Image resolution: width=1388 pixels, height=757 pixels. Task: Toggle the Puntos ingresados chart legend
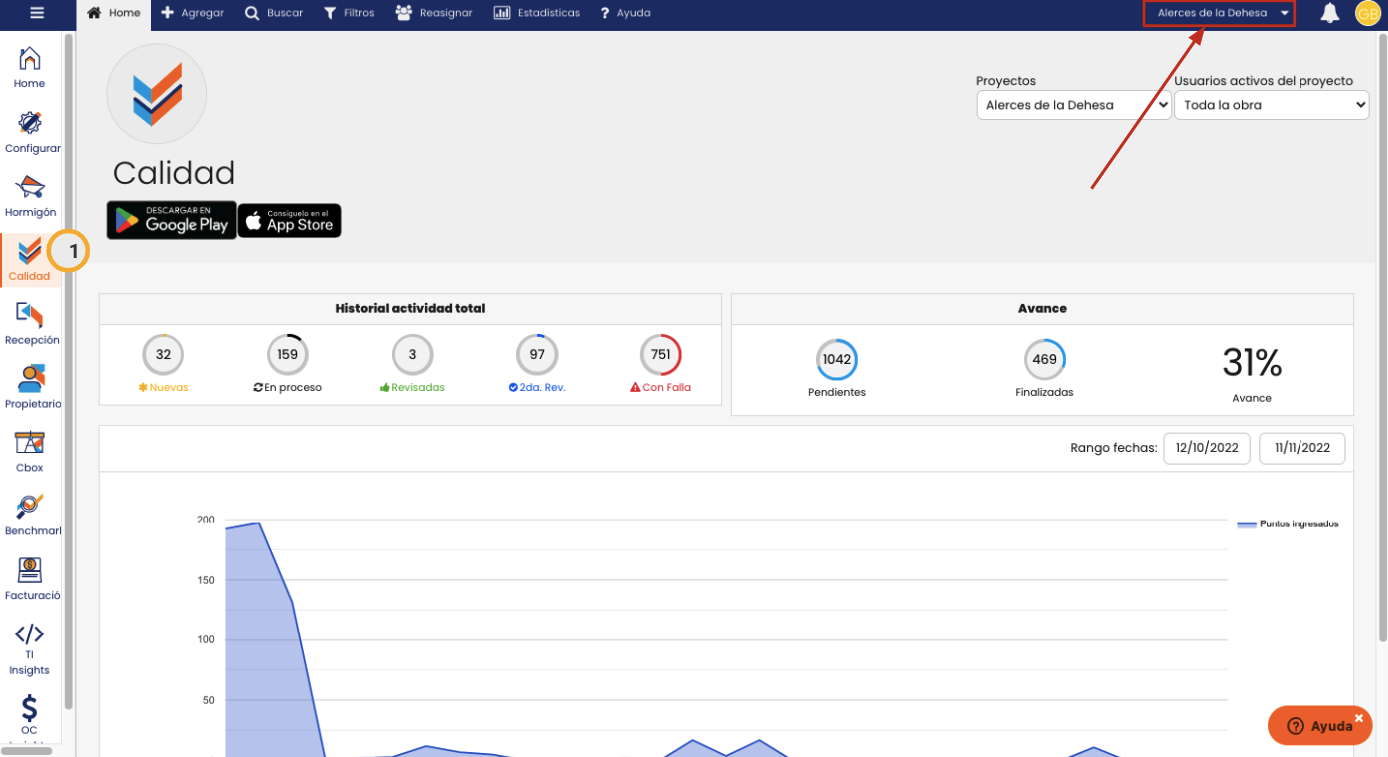click(x=1288, y=524)
